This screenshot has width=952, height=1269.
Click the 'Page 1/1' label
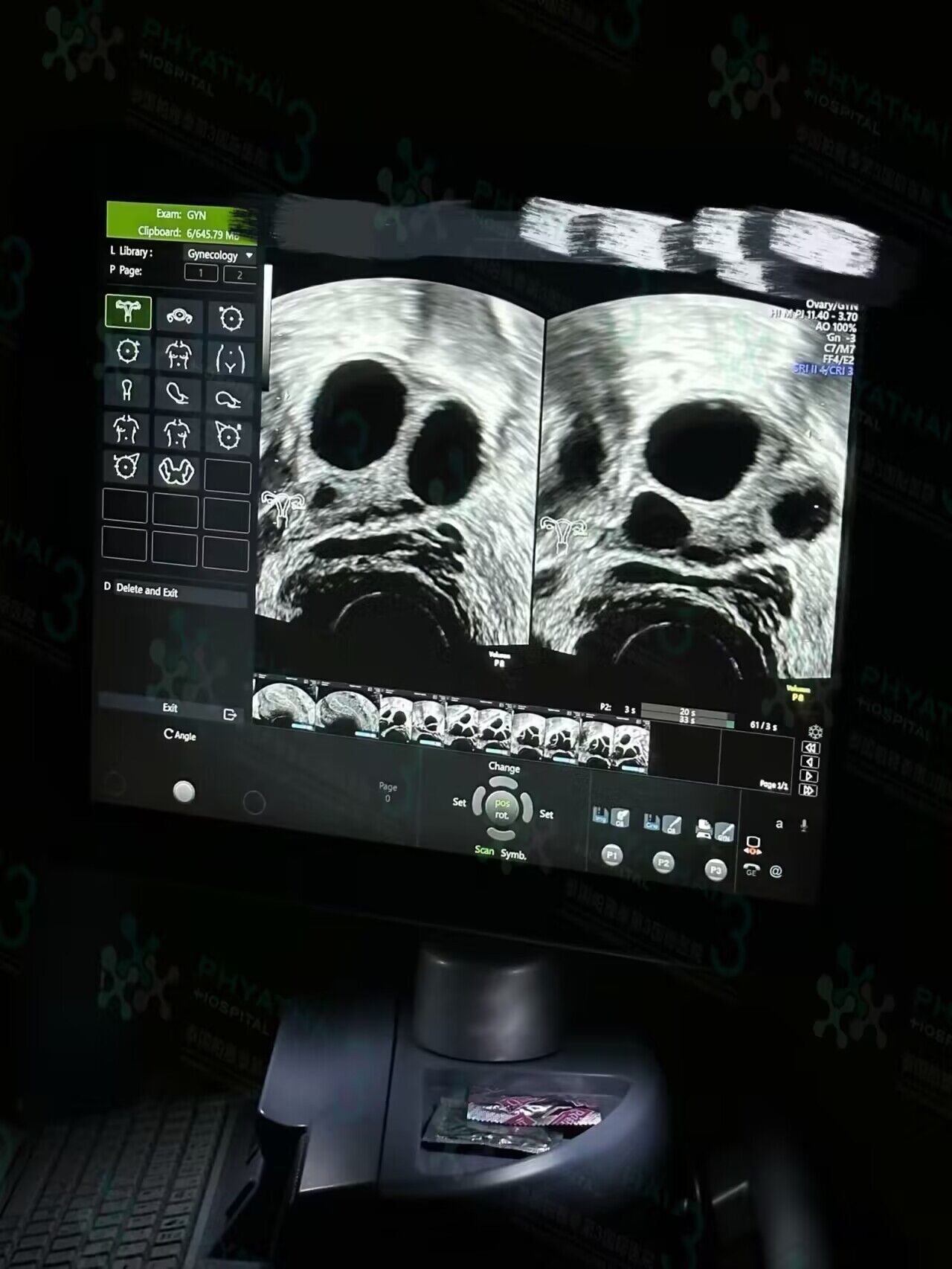pos(773,784)
